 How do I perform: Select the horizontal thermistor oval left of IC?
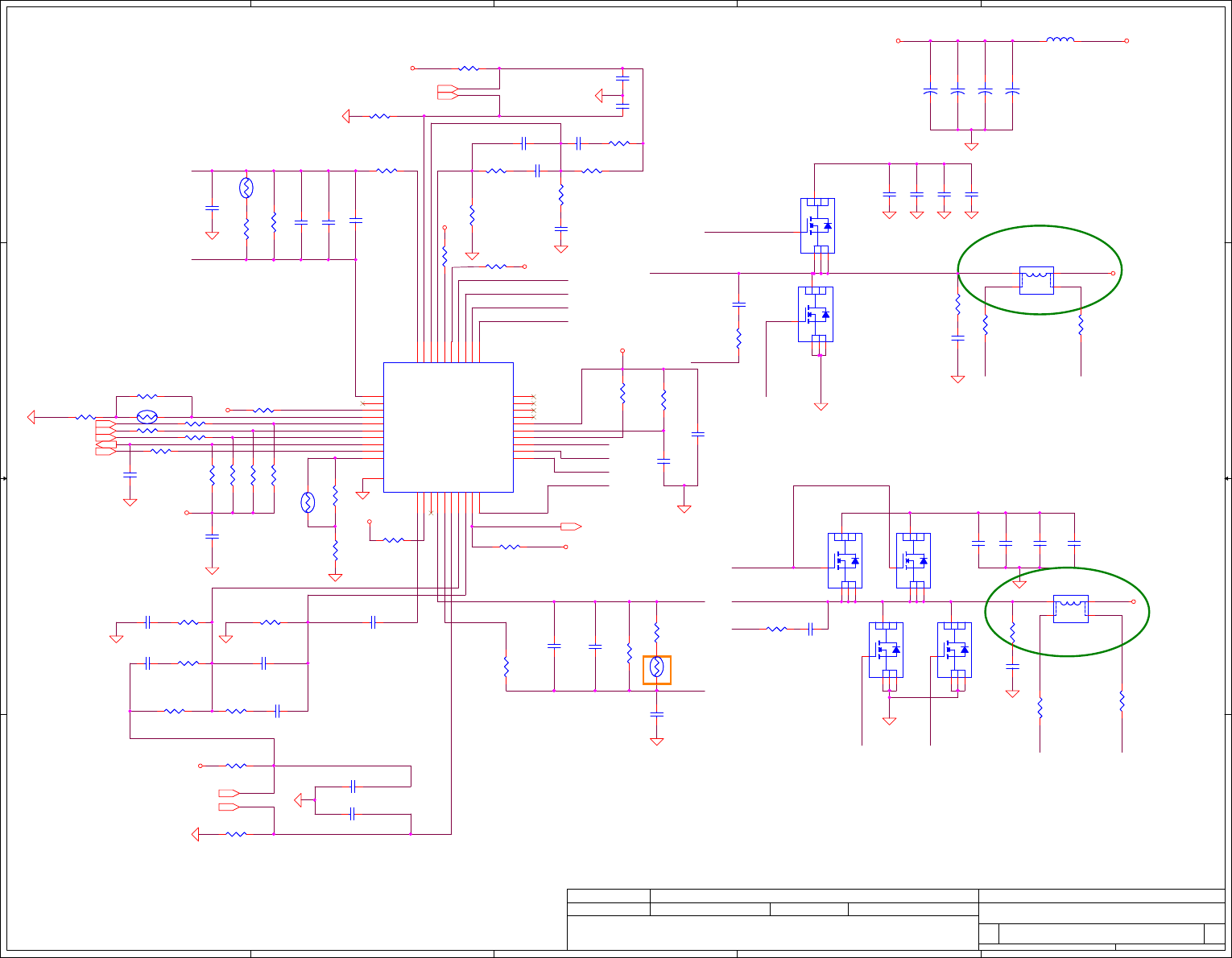click(x=147, y=417)
